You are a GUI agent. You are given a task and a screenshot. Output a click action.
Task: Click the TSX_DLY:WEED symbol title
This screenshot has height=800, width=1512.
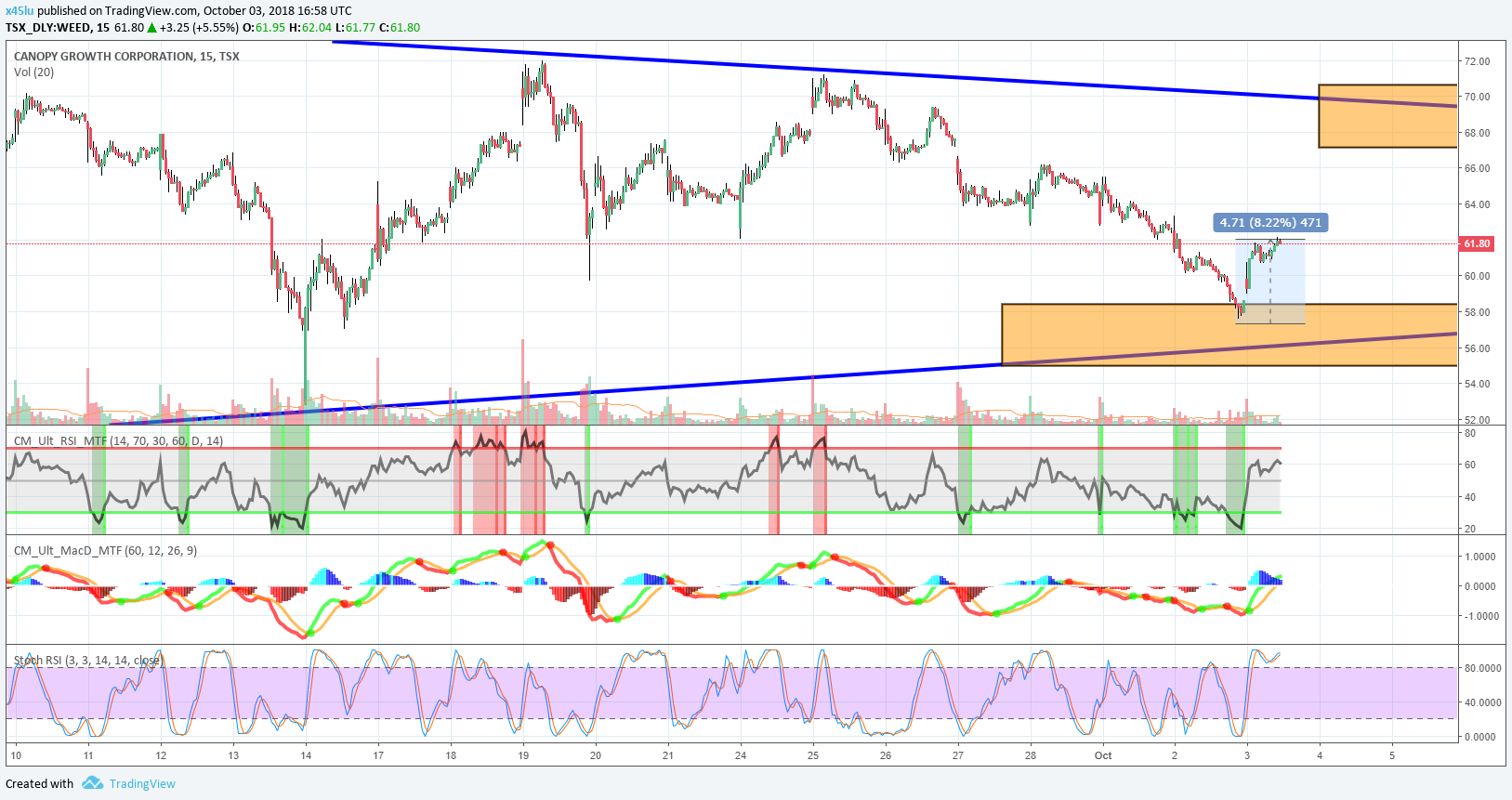click(48, 27)
